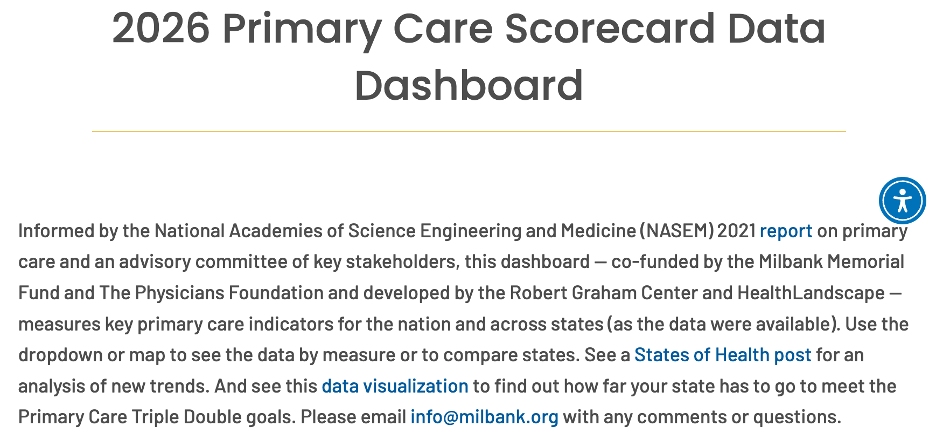Image resolution: width=936 pixels, height=440 pixels.
Task: Click the words Milbank Memorial Fund
Action: coord(811,262)
